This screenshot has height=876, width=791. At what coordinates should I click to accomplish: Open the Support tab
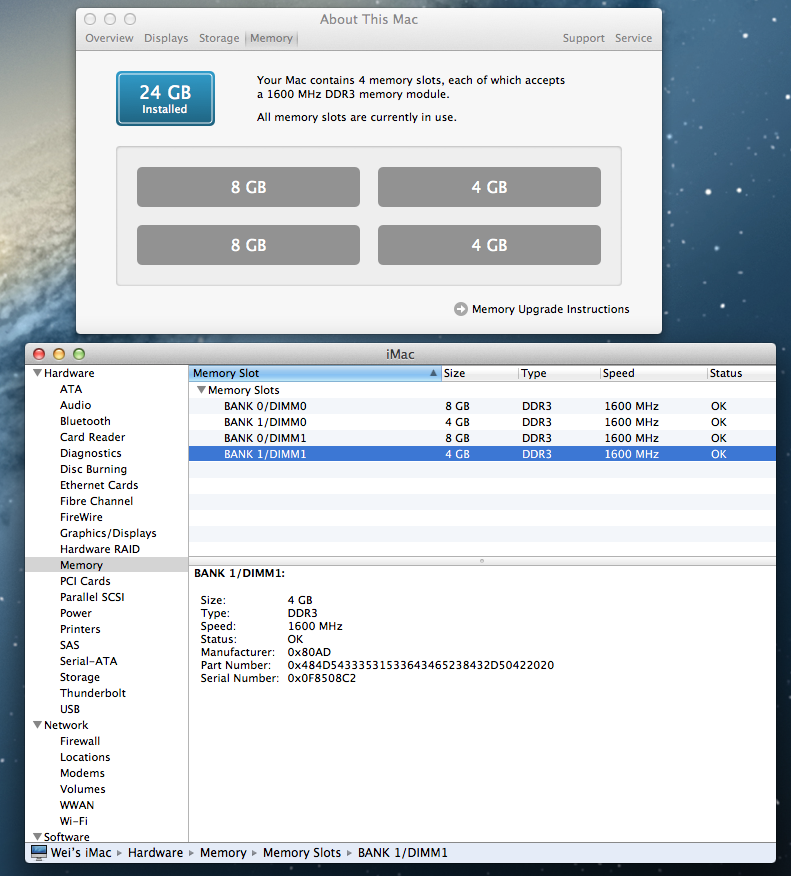[583, 38]
